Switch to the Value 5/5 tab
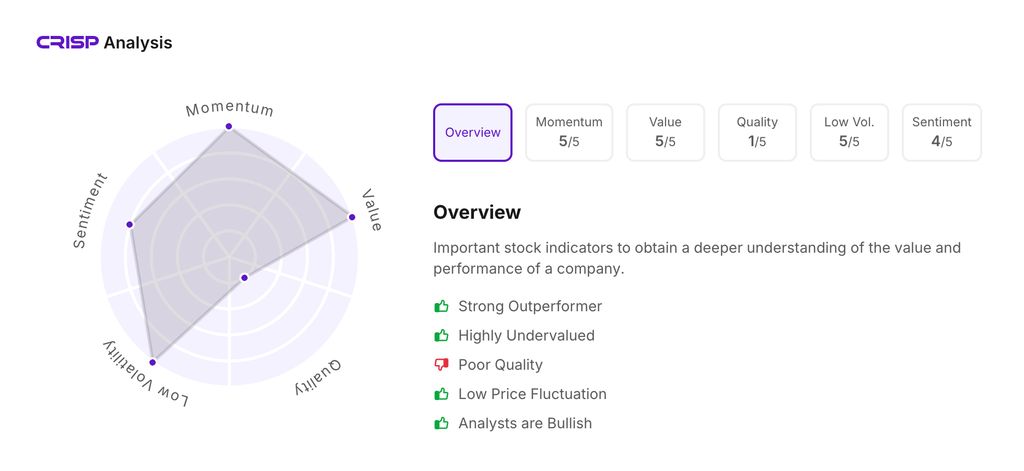 pyautogui.click(x=665, y=132)
